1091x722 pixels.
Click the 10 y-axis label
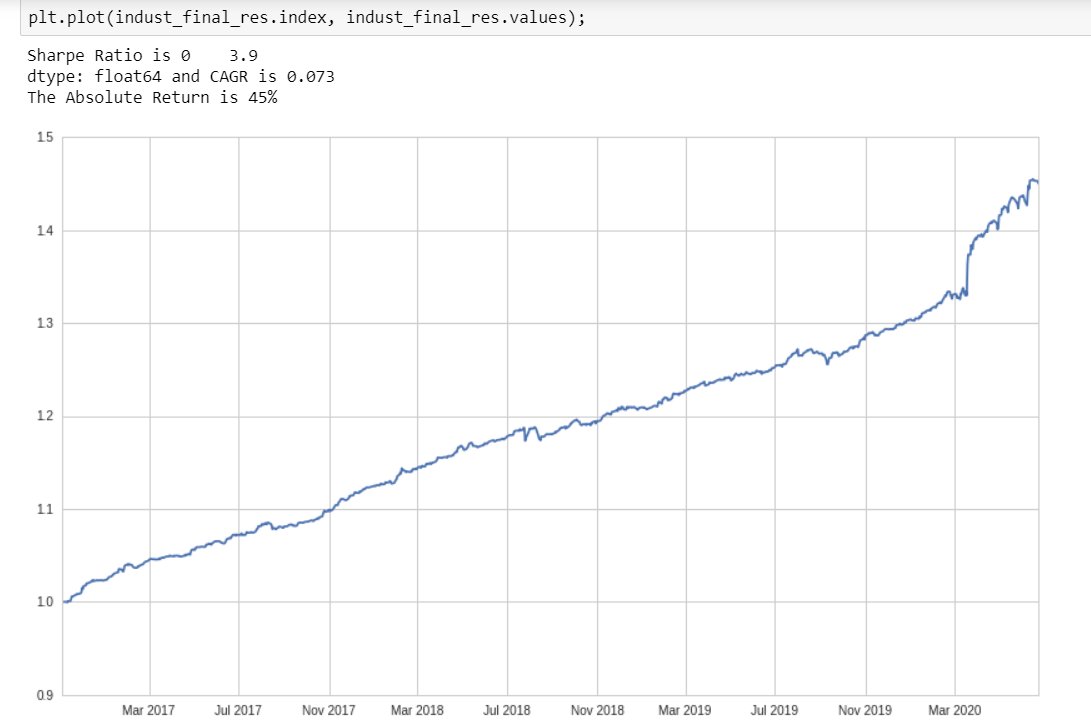pos(44,601)
